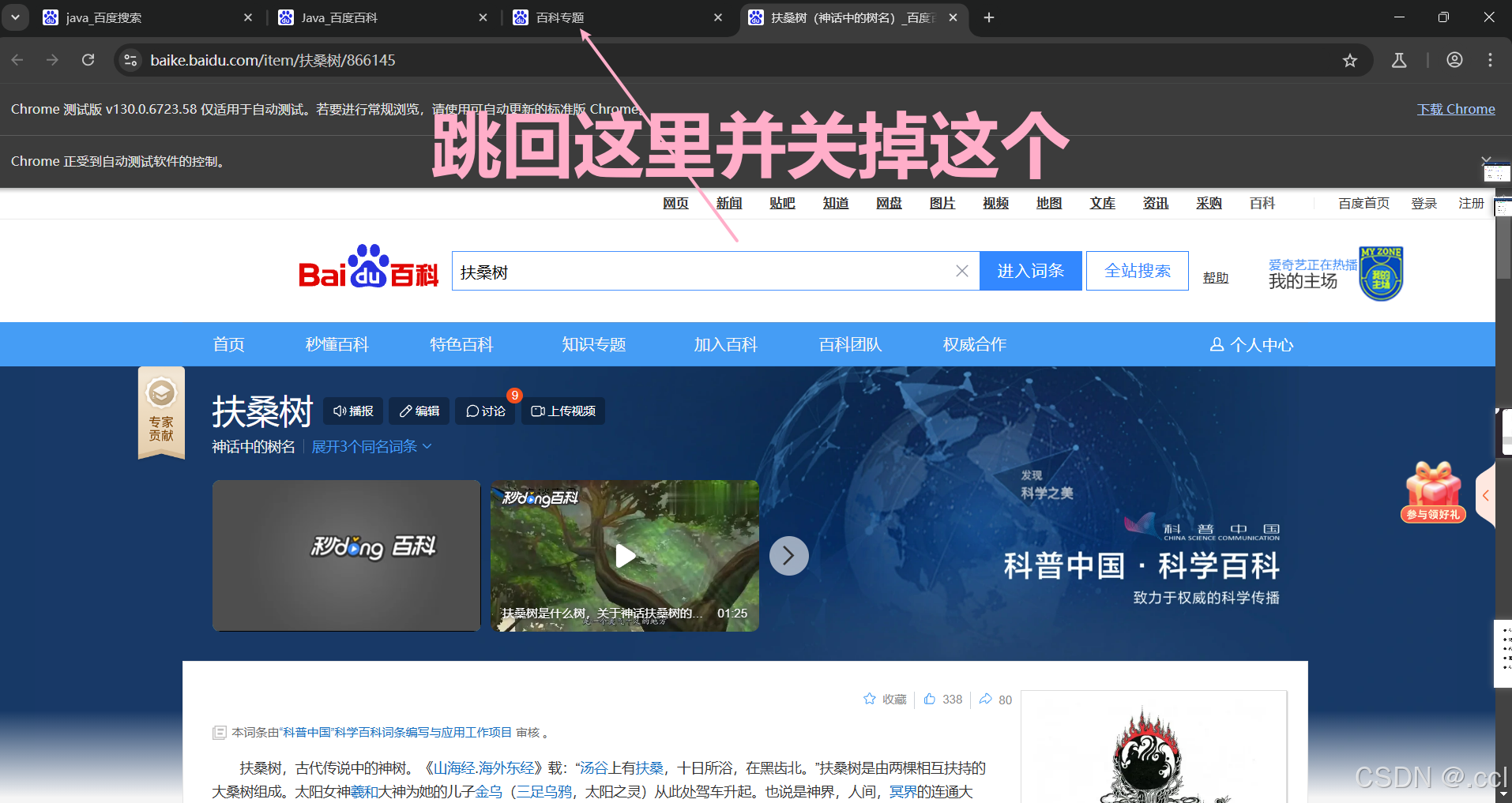Go back to previous page
This screenshot has width=1512, height=803.
[18, 60]
